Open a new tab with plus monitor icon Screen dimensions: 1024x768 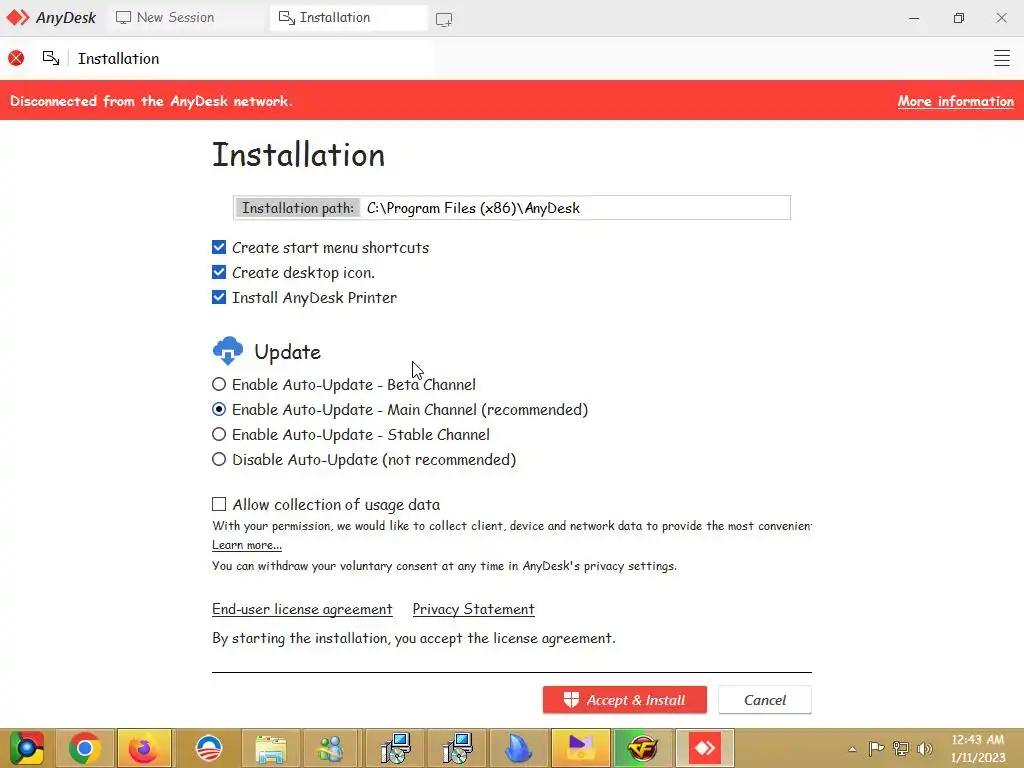click(x=444, y=19)
